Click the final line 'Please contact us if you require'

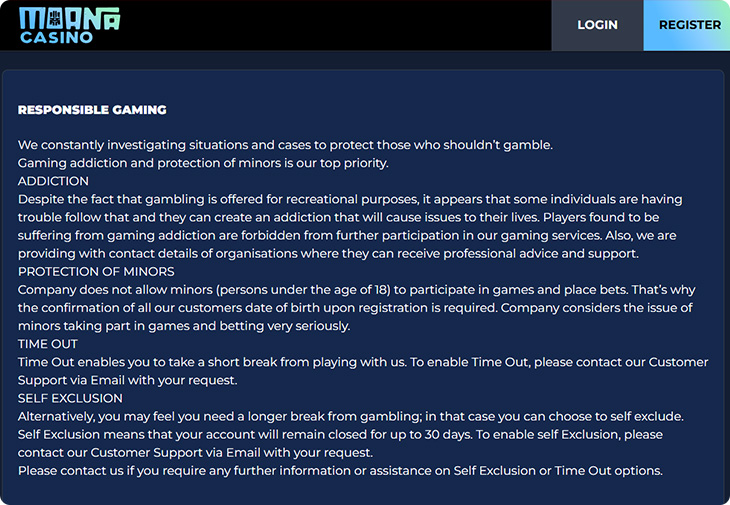click(x=340, y=471)
